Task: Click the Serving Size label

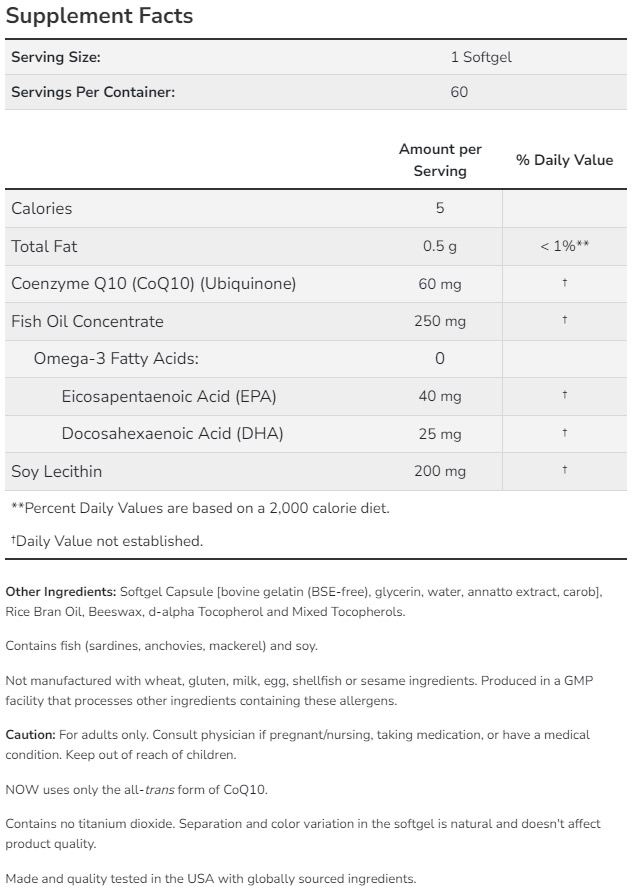Action: (56, 58)
